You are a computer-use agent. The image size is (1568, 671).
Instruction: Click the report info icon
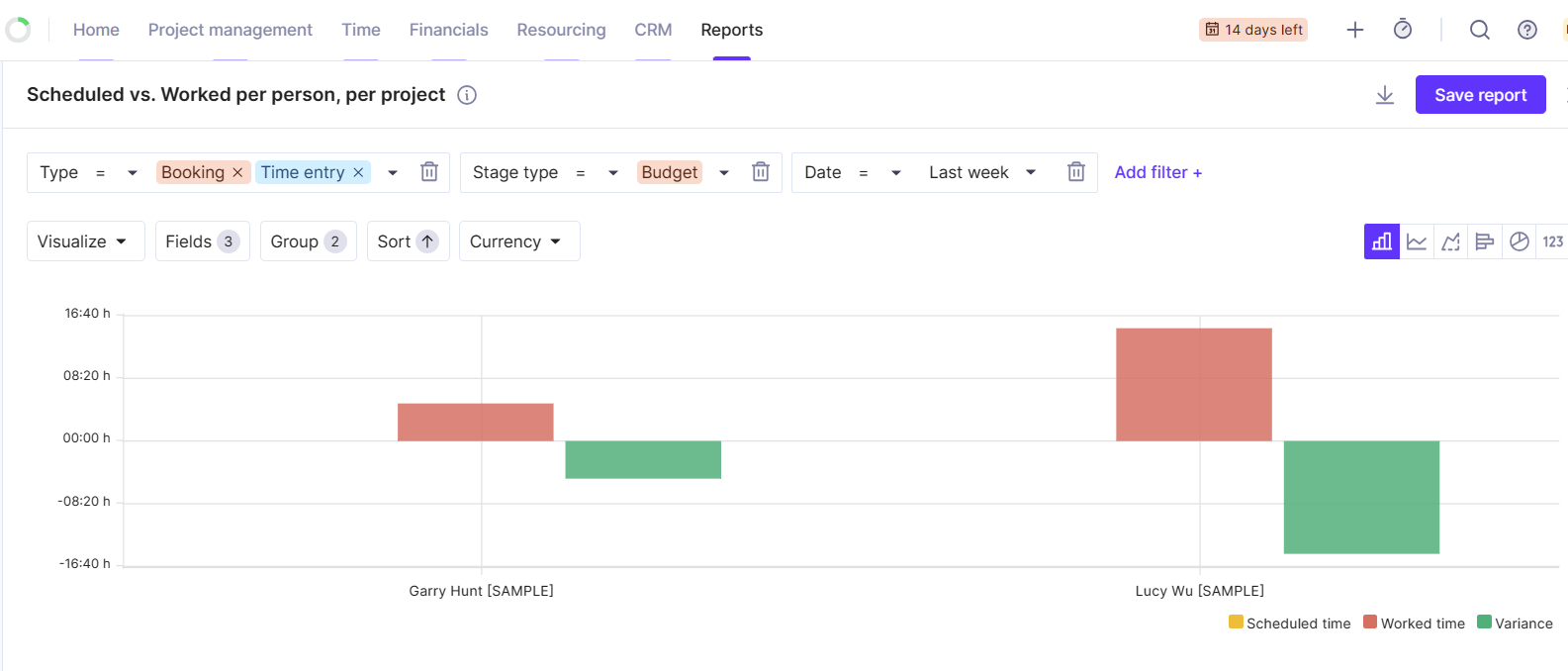[467, 95]
